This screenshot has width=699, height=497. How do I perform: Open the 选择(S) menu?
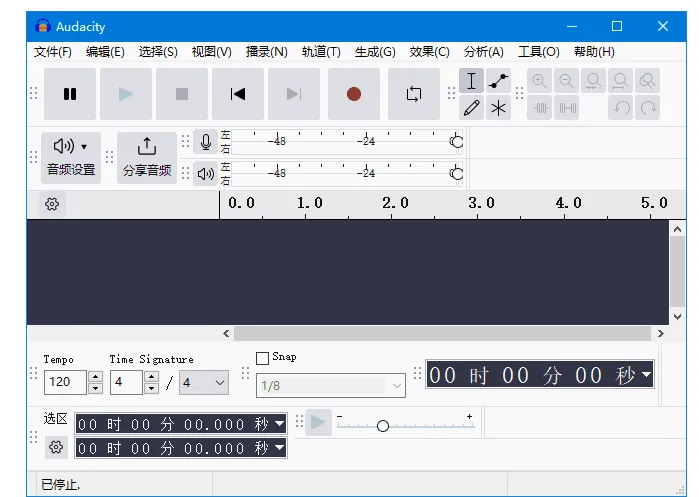point(158,52)
